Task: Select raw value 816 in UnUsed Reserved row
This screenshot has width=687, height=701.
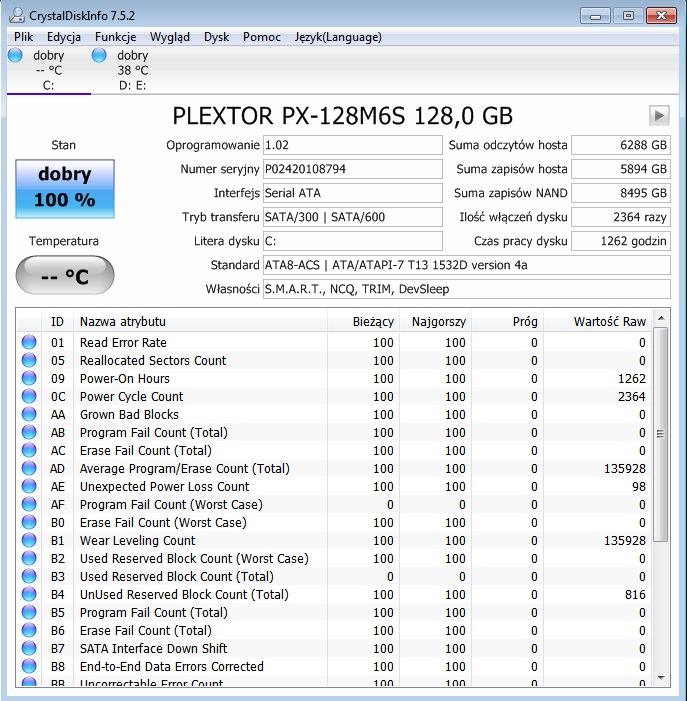Action: pos(635,595)
